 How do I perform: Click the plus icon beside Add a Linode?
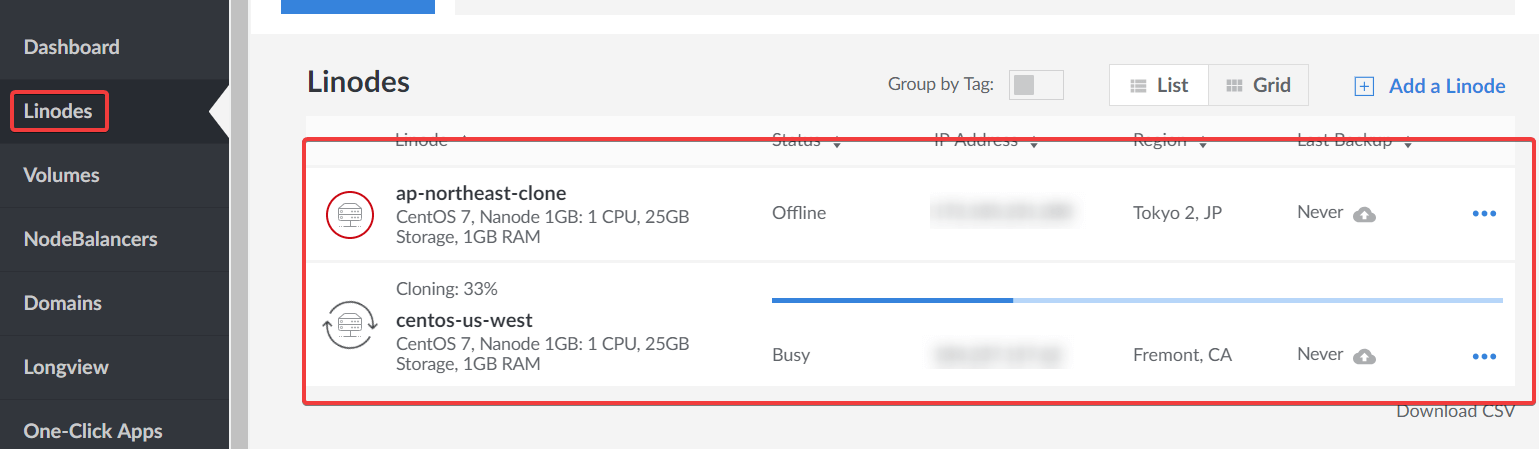coord(1364,86)
